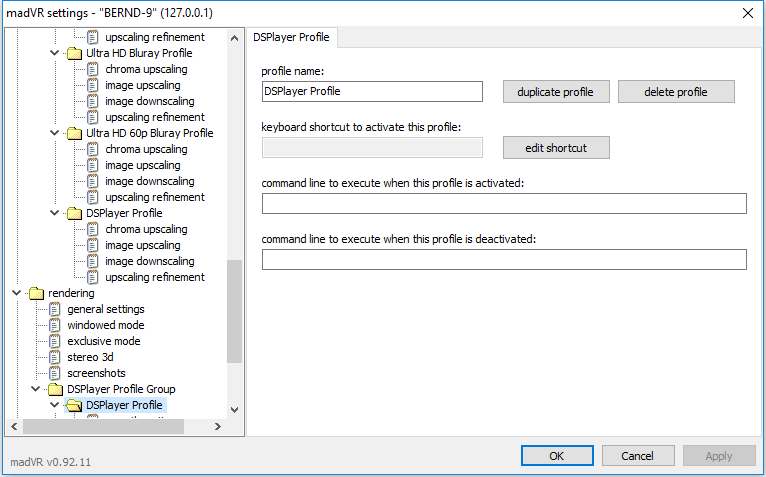Click upscaling refinement icon under Ultra HD 60p Profile

point(93,197)
